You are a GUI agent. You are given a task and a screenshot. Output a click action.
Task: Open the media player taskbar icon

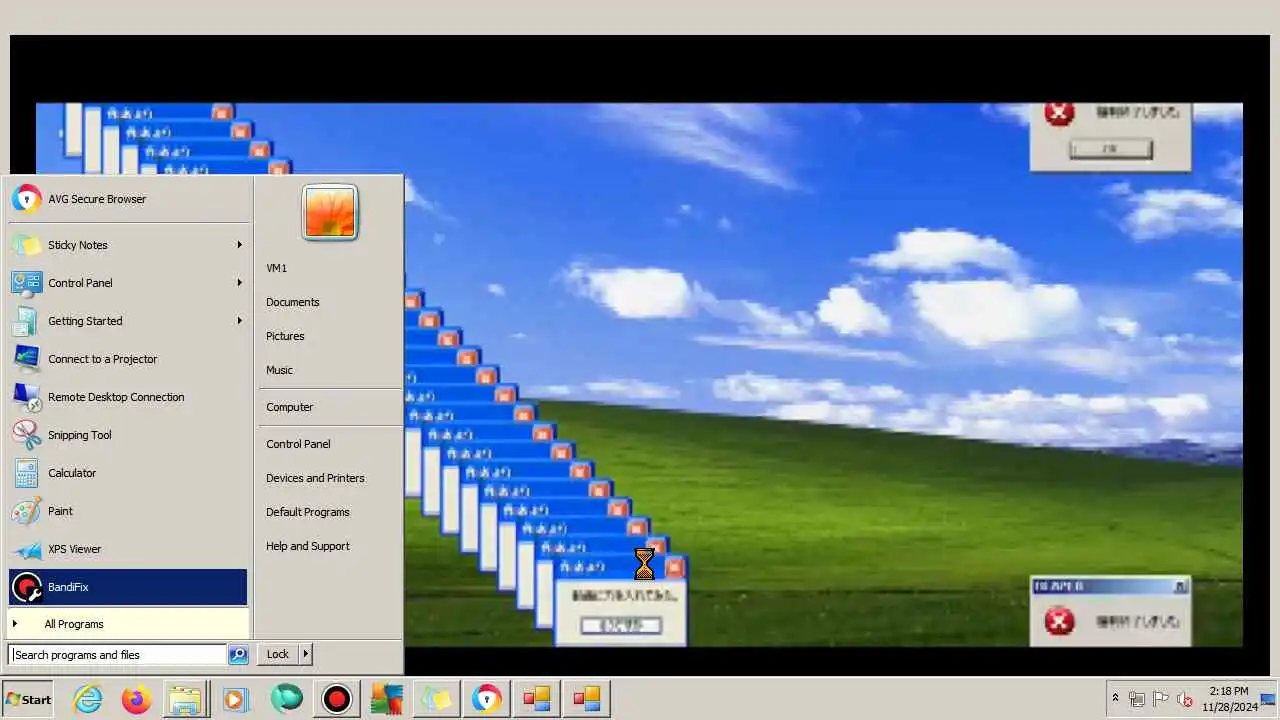click(234, 699)
